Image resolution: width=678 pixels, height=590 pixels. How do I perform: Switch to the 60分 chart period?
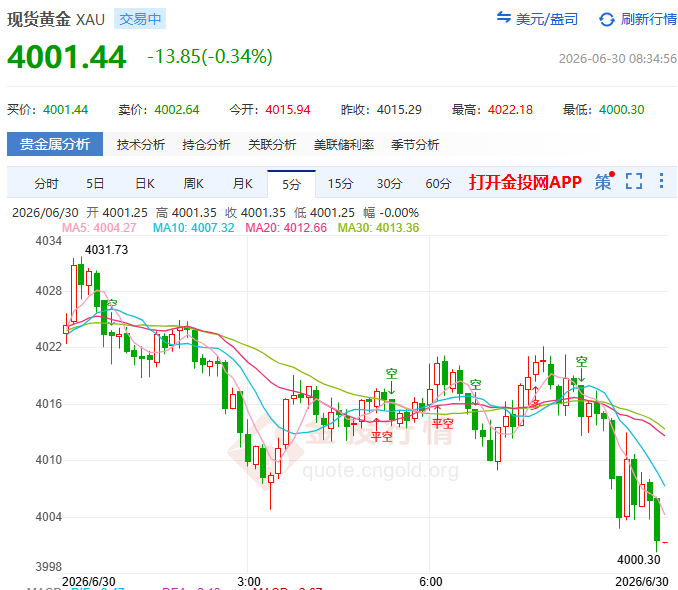[438, 184]
